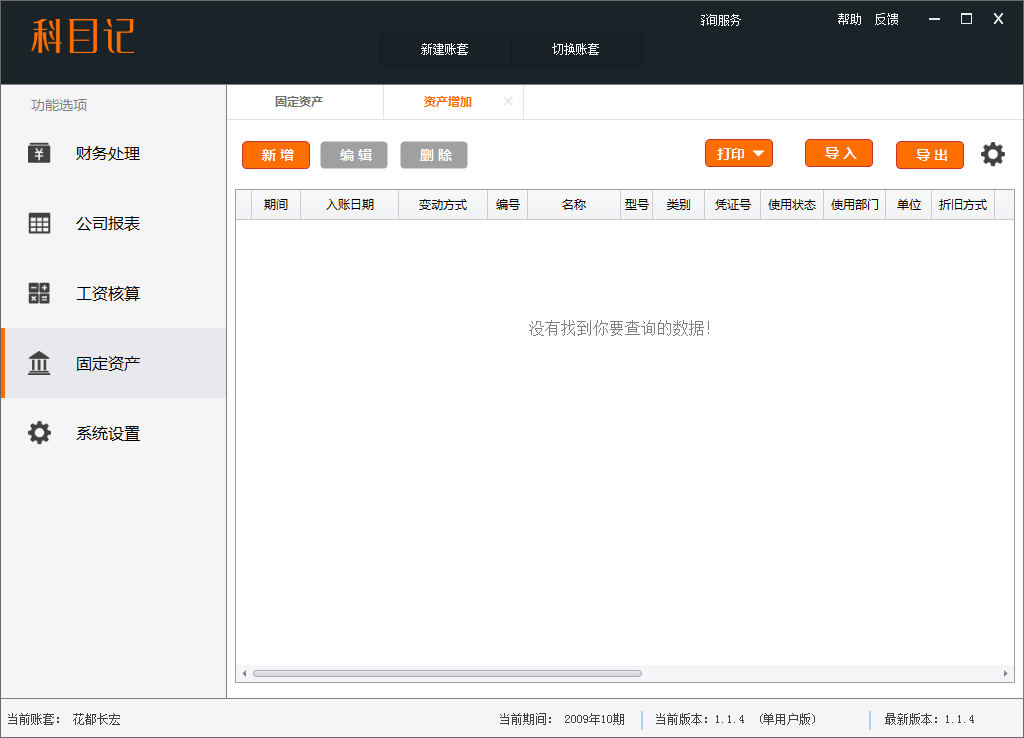The width and height of the screenshot is (1024, 738).
Task: Click the table's horizontal scrollbar thumb
Action: coord(447,673)
